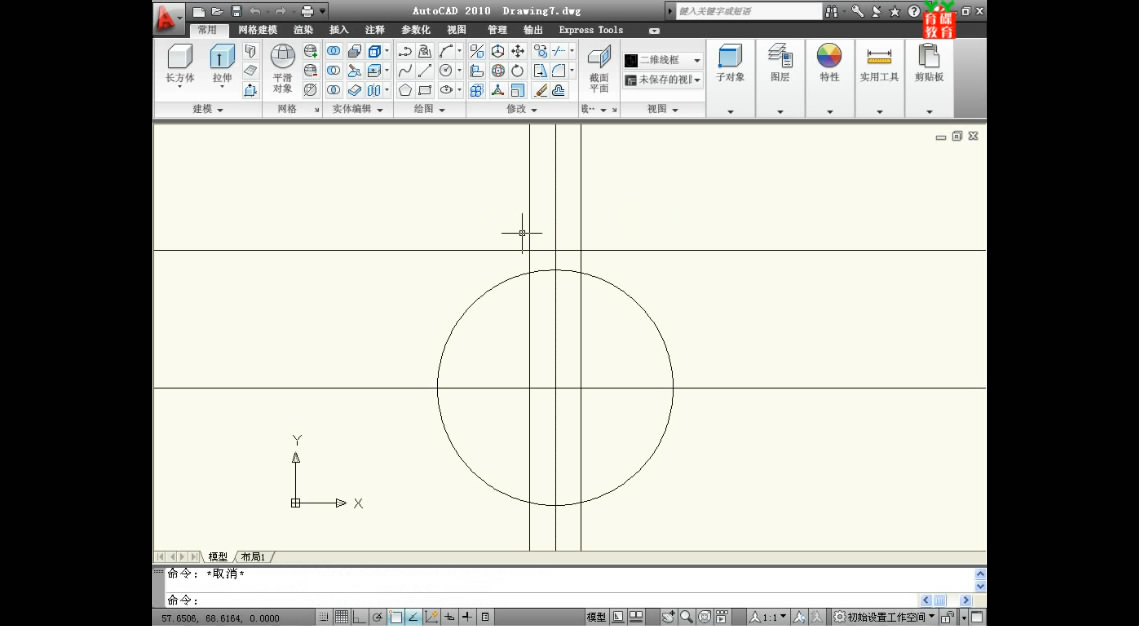Toggle snap mode in status bar
1139x626 pixels.
325,617
